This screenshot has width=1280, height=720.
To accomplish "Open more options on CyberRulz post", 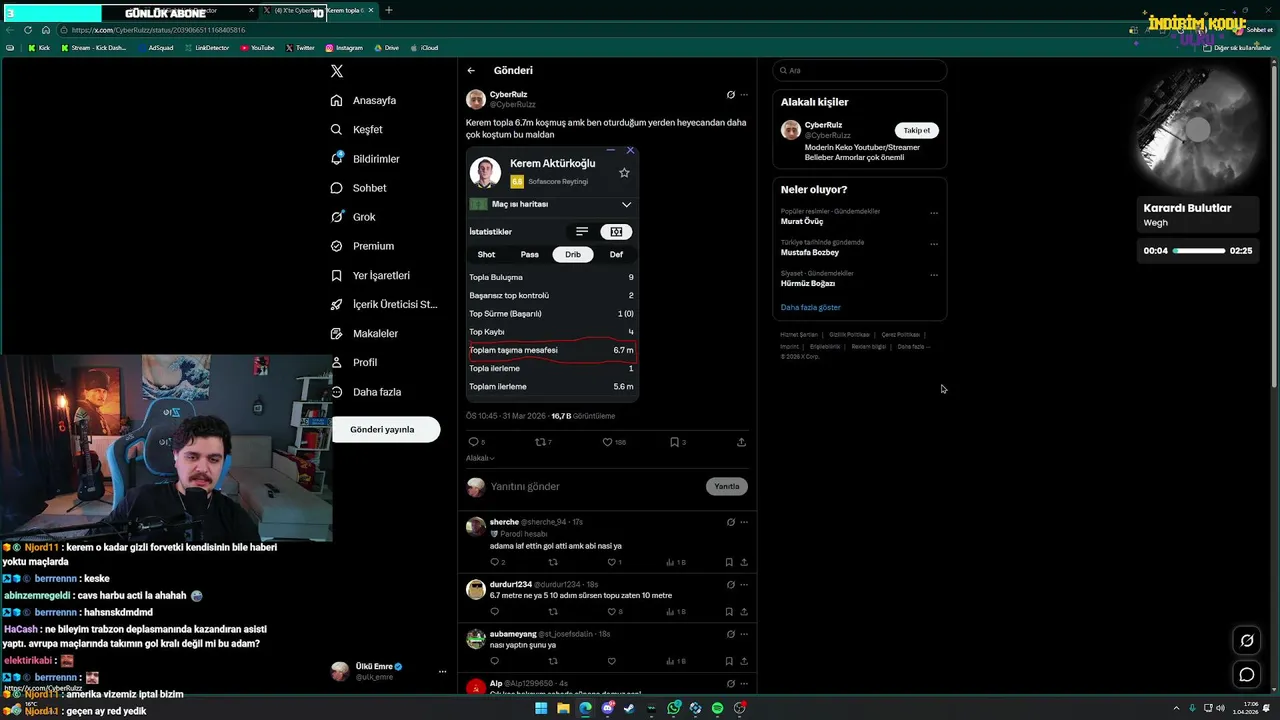I will [x=744, y=95].
